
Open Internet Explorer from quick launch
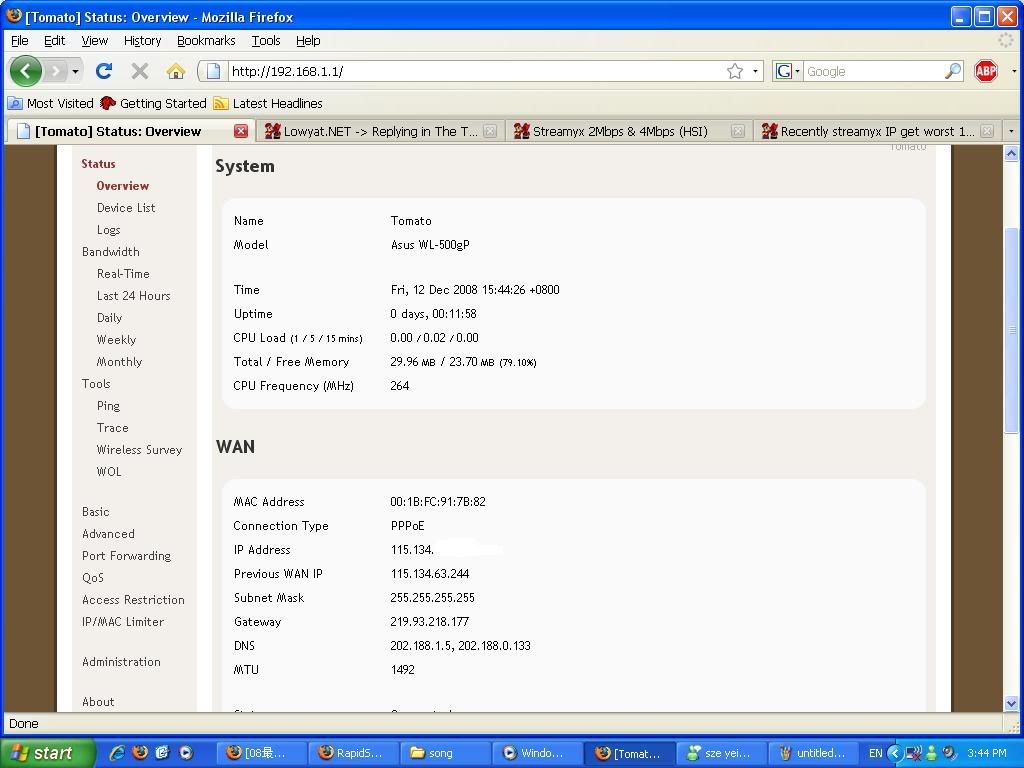[117, 753]
